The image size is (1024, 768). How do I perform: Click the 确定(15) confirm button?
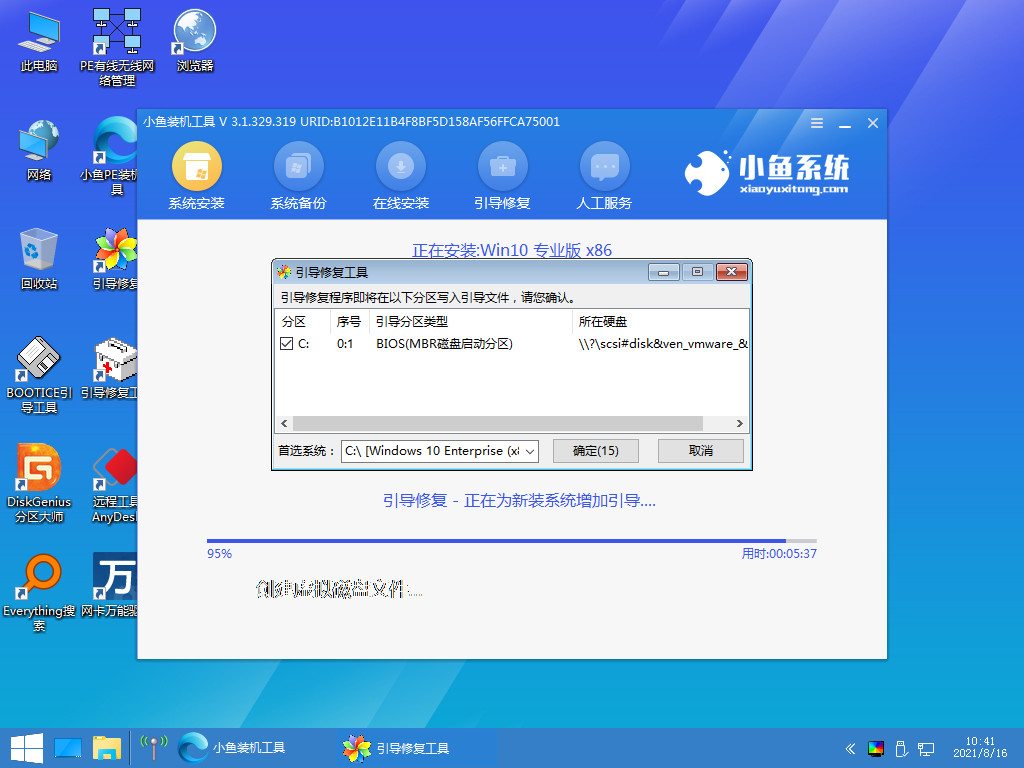pos(595,450)
